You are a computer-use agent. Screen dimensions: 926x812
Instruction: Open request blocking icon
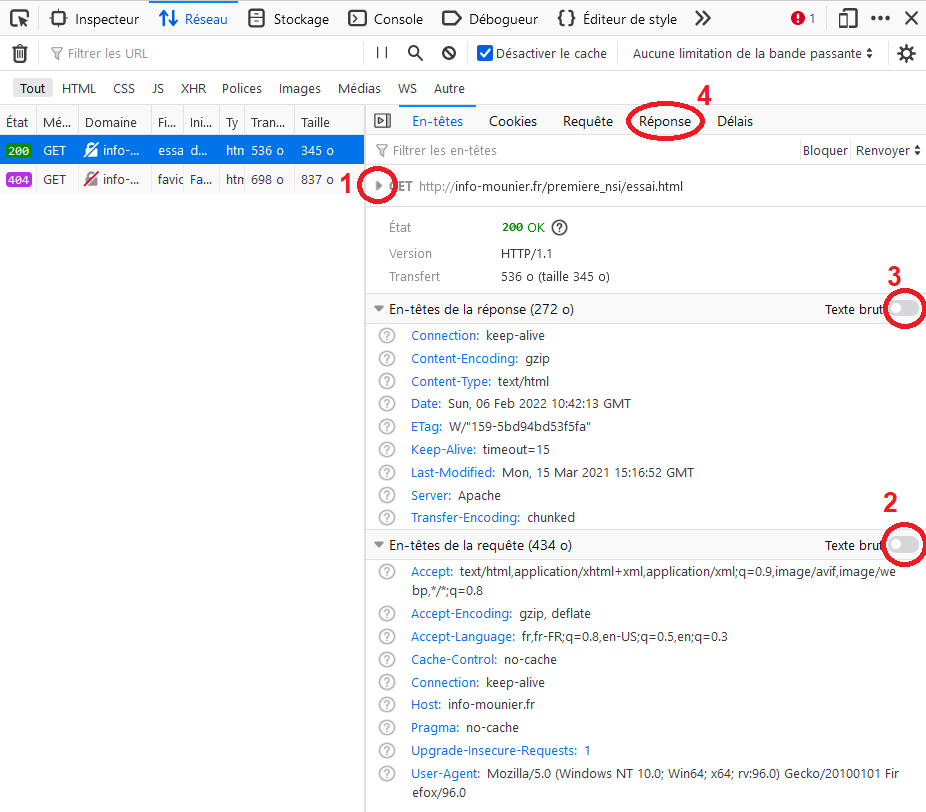449,53
